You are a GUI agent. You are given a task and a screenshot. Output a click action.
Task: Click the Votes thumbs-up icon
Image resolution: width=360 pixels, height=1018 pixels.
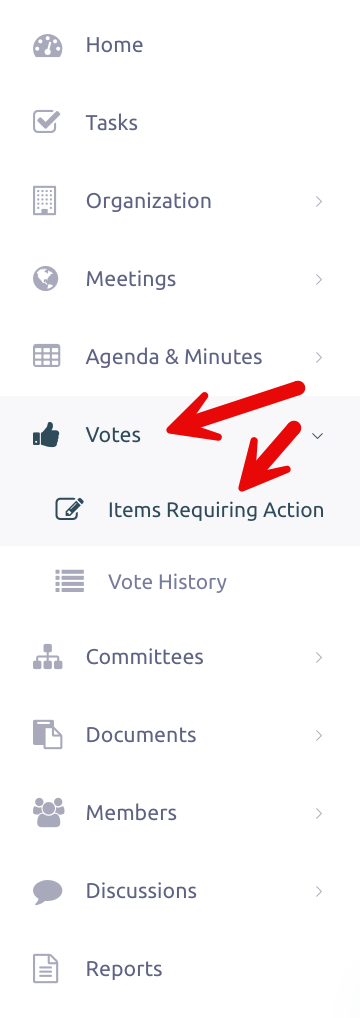coord(46,434)
